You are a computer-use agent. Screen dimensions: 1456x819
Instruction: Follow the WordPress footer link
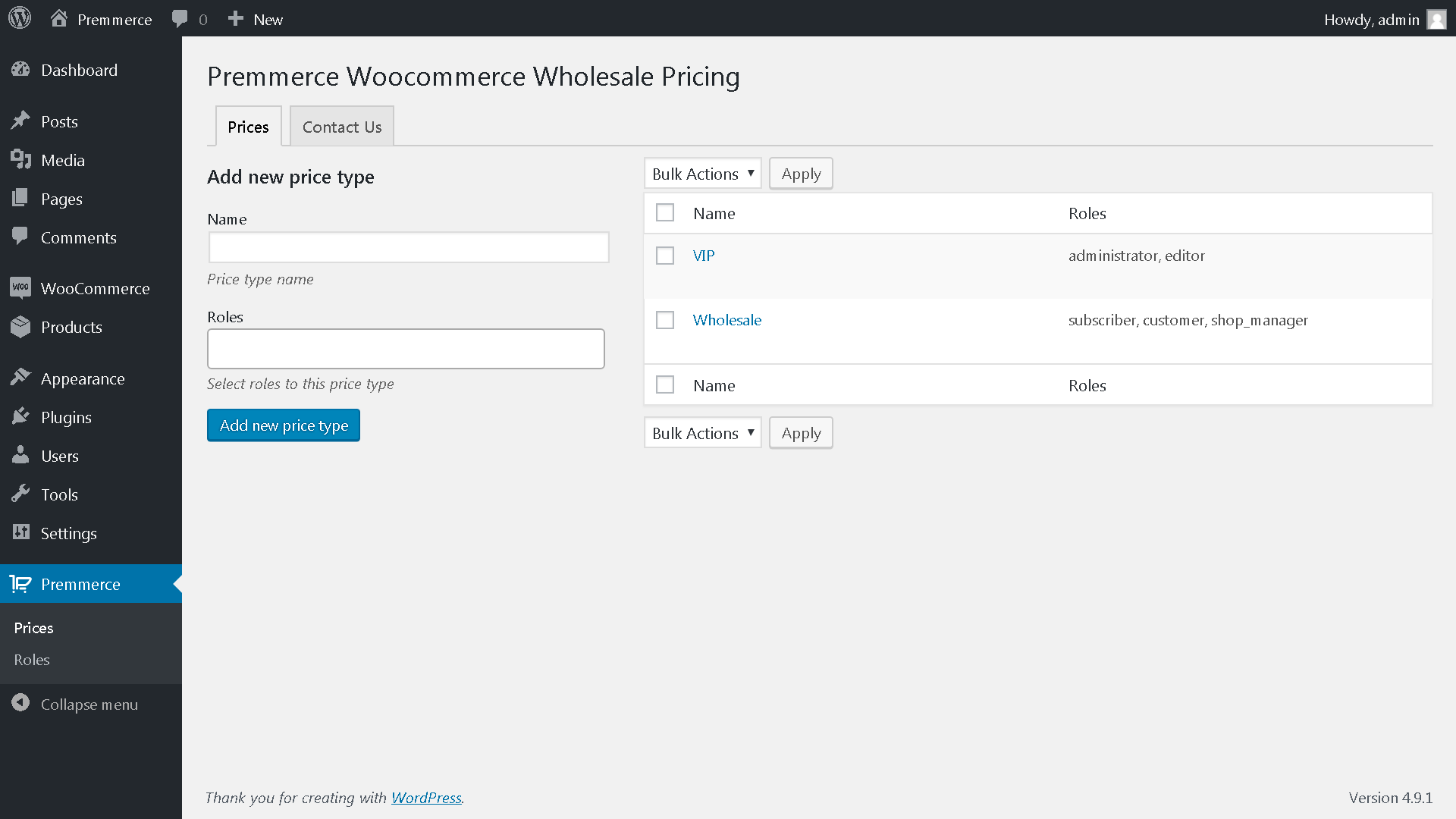(x=426, y=798)
